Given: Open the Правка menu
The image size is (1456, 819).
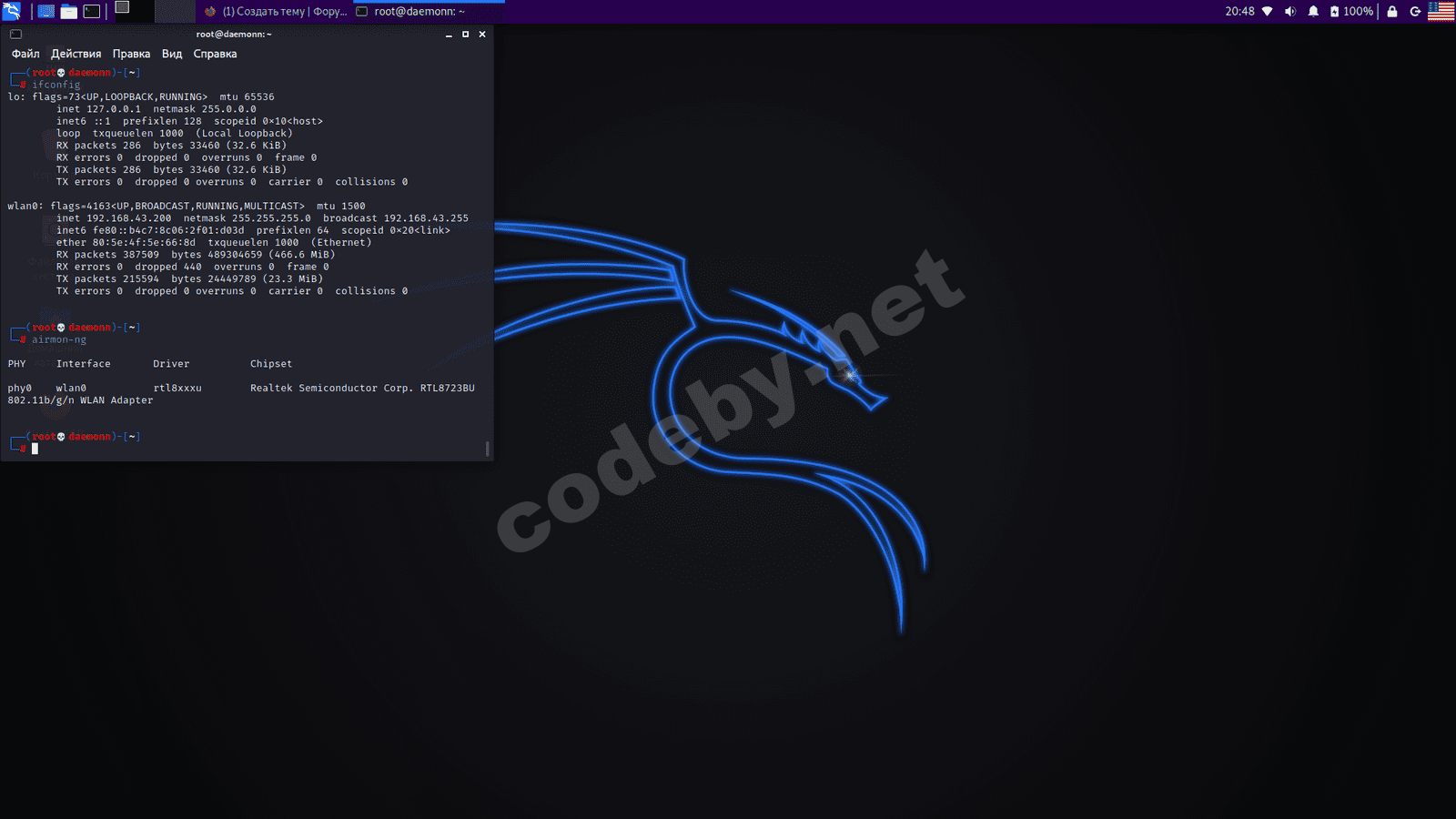Looking at the screenshot, I should [x=131, y=54].
